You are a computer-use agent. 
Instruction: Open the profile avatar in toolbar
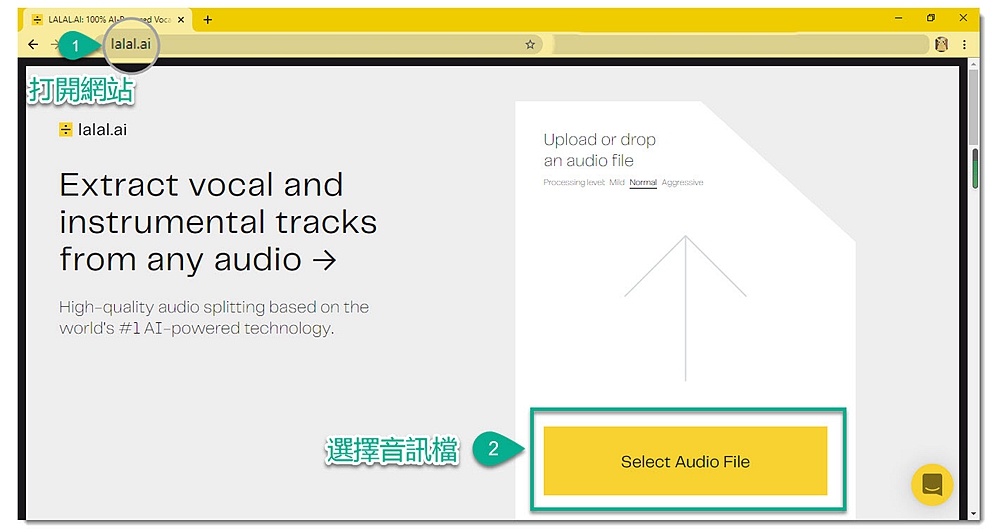click(941, 44)
